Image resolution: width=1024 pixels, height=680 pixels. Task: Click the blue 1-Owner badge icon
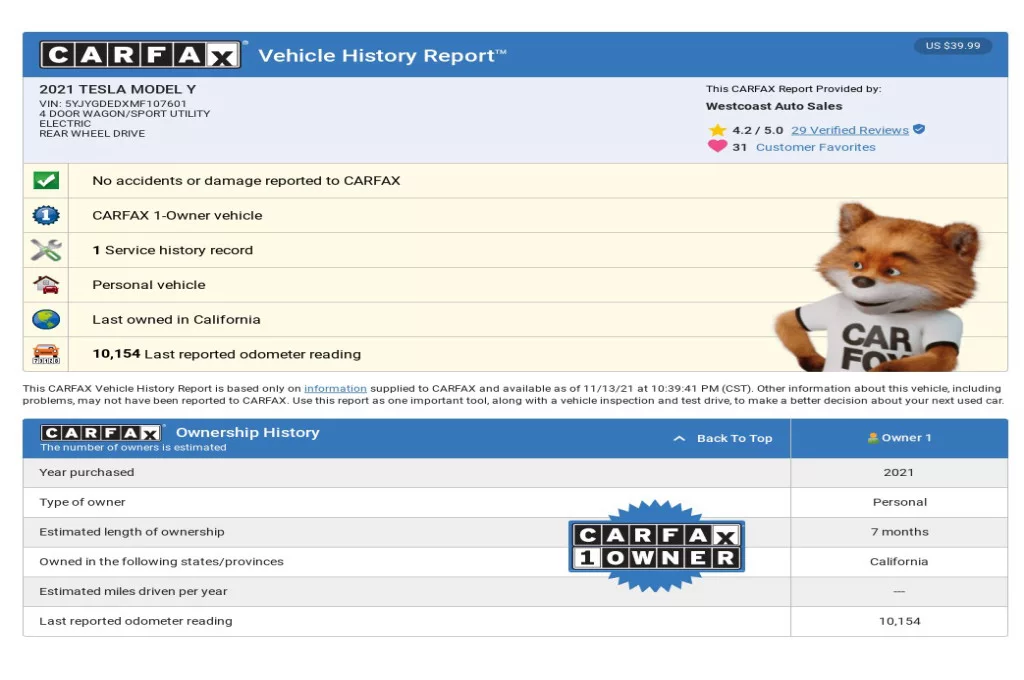[46, 215]
